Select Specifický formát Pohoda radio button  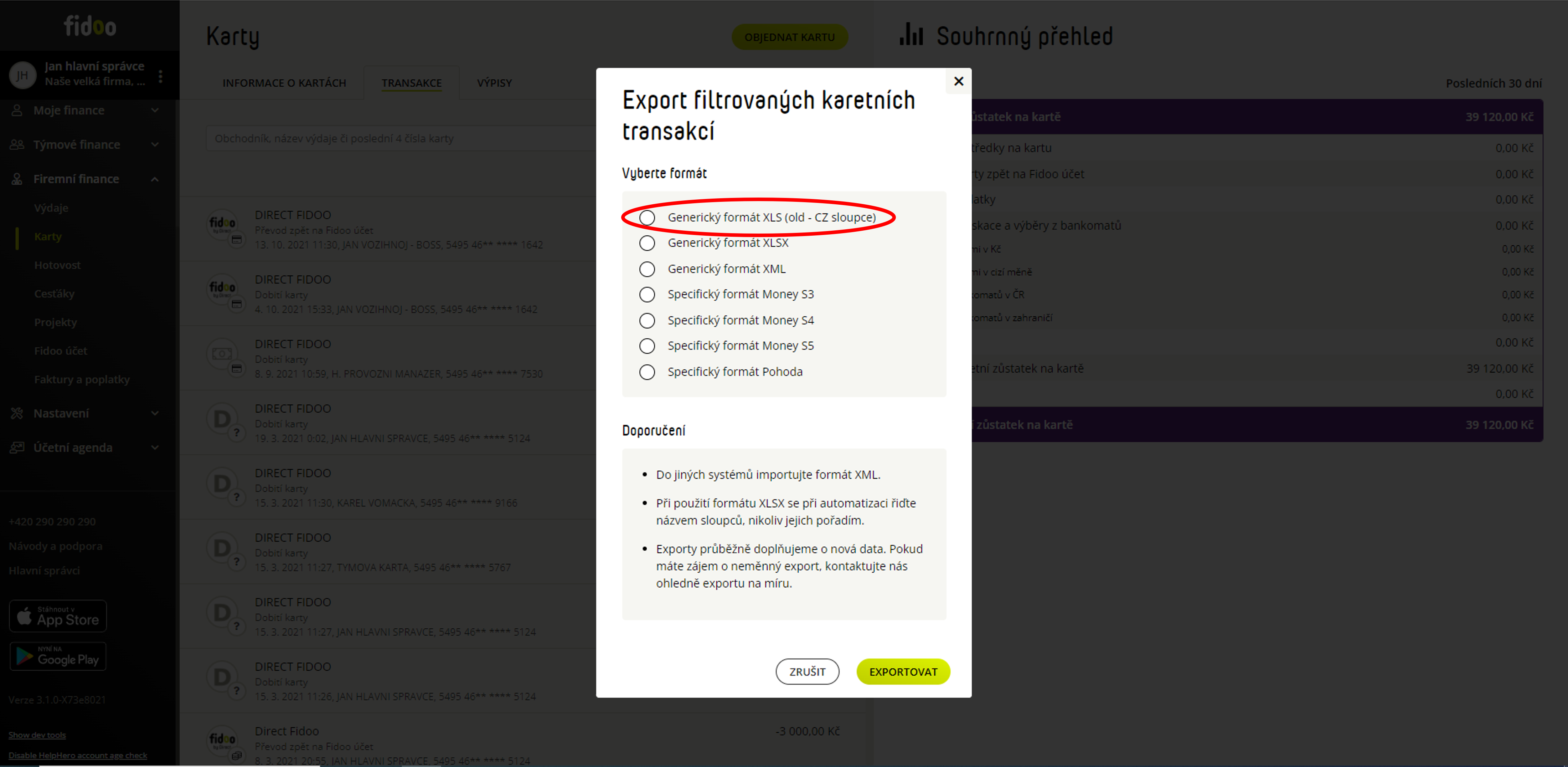coord(647,372)
